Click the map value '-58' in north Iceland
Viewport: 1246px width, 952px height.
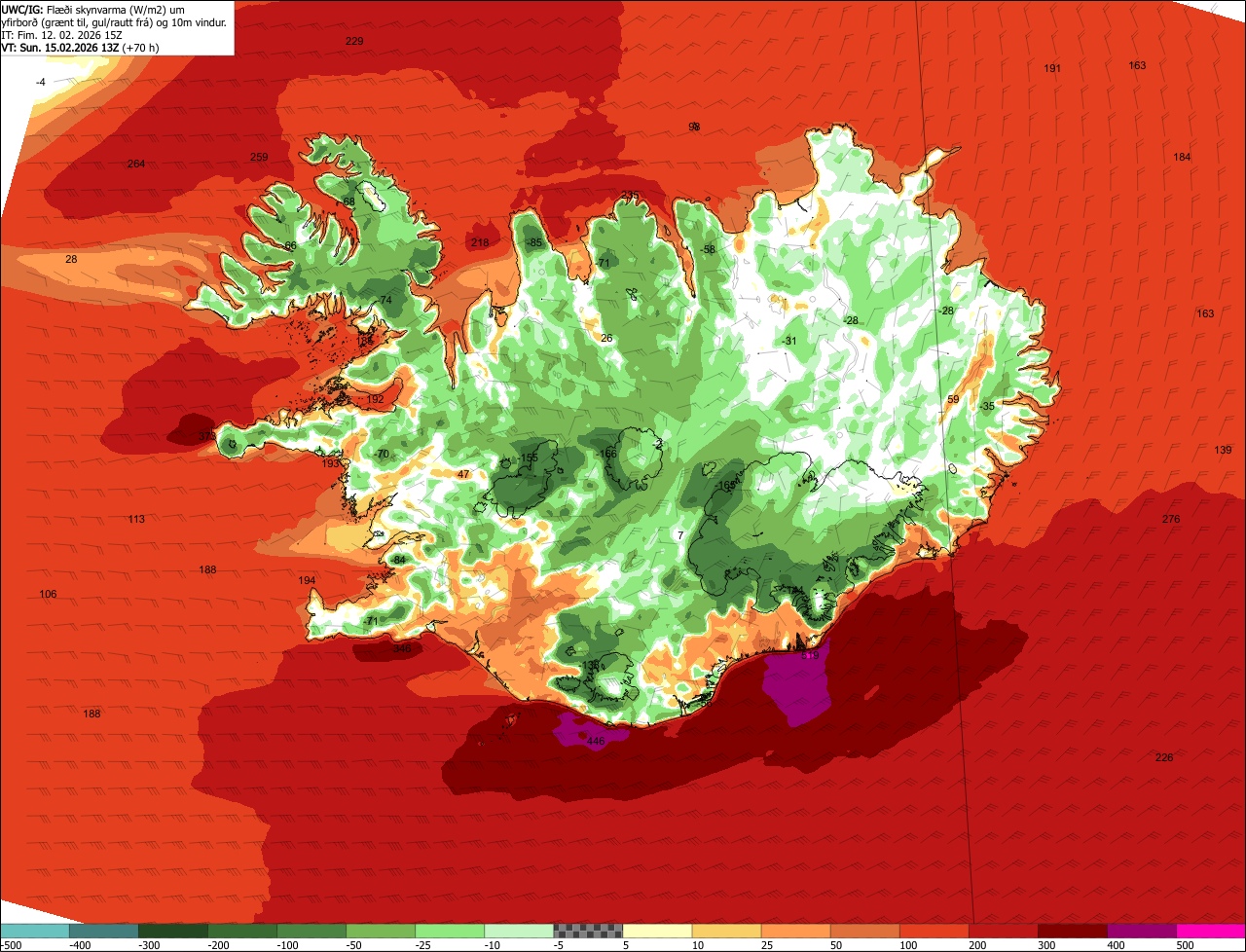click(708, 249)
